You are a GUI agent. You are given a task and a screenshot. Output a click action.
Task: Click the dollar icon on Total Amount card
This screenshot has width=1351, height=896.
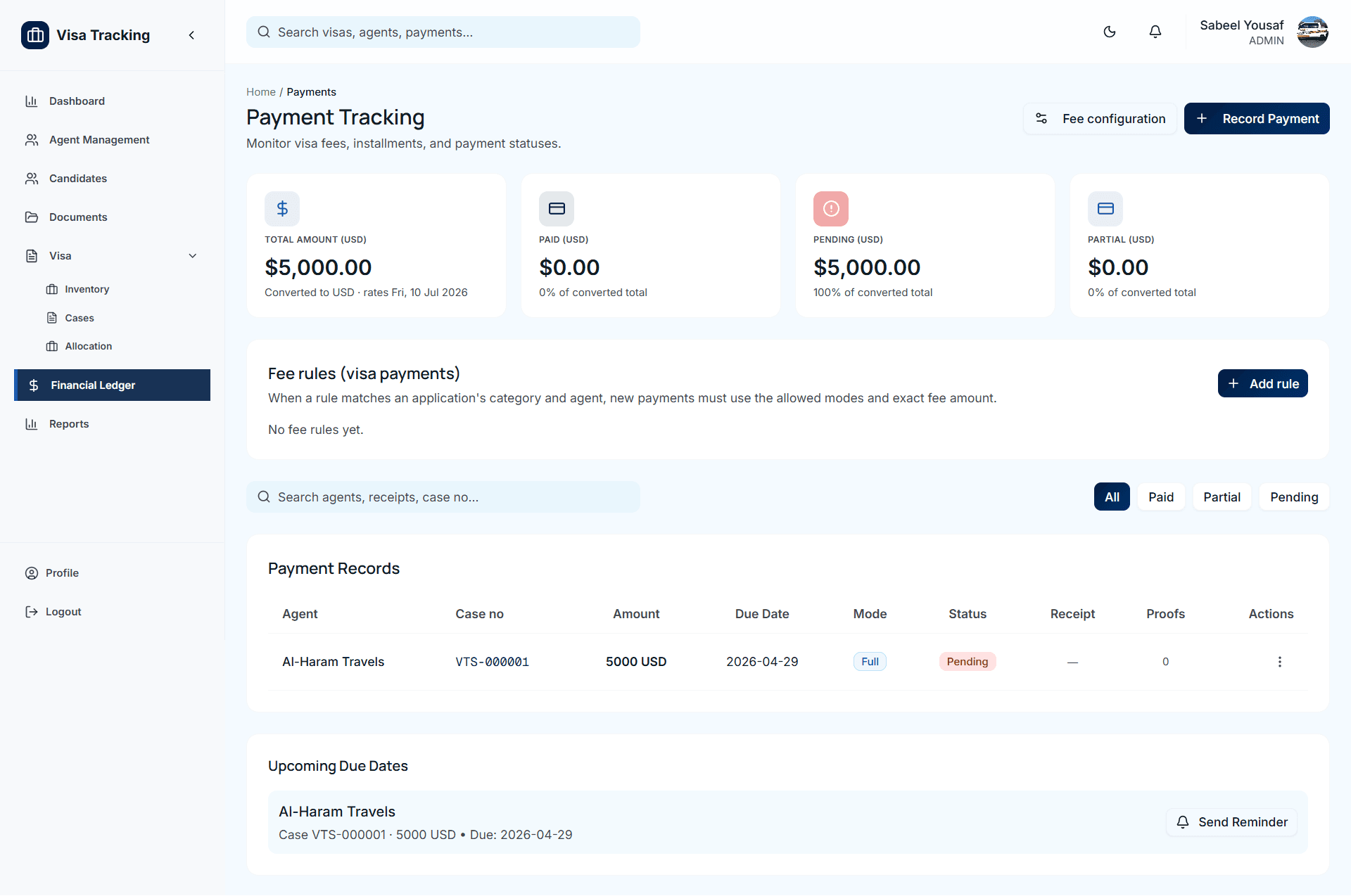[x=282, y=209]
